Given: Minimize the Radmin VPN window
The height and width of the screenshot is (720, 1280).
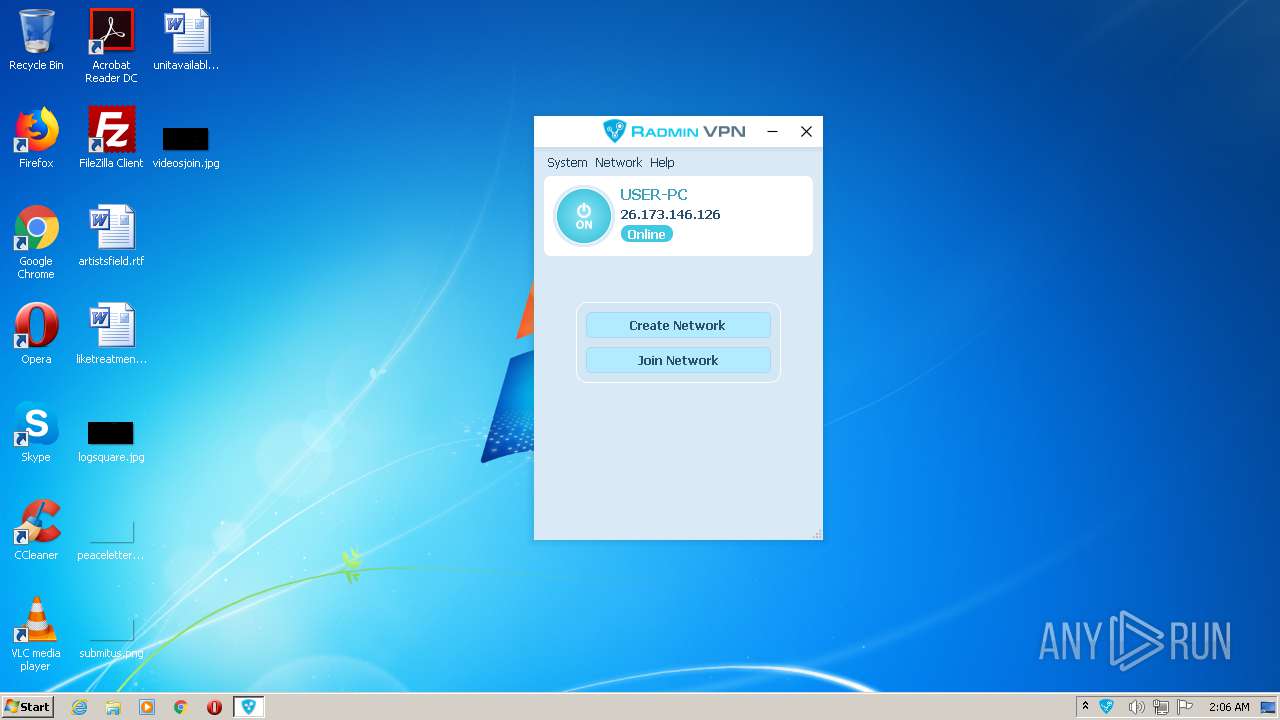Looking at the screenshot, I should pyautogui.click(x=772, y=131).
